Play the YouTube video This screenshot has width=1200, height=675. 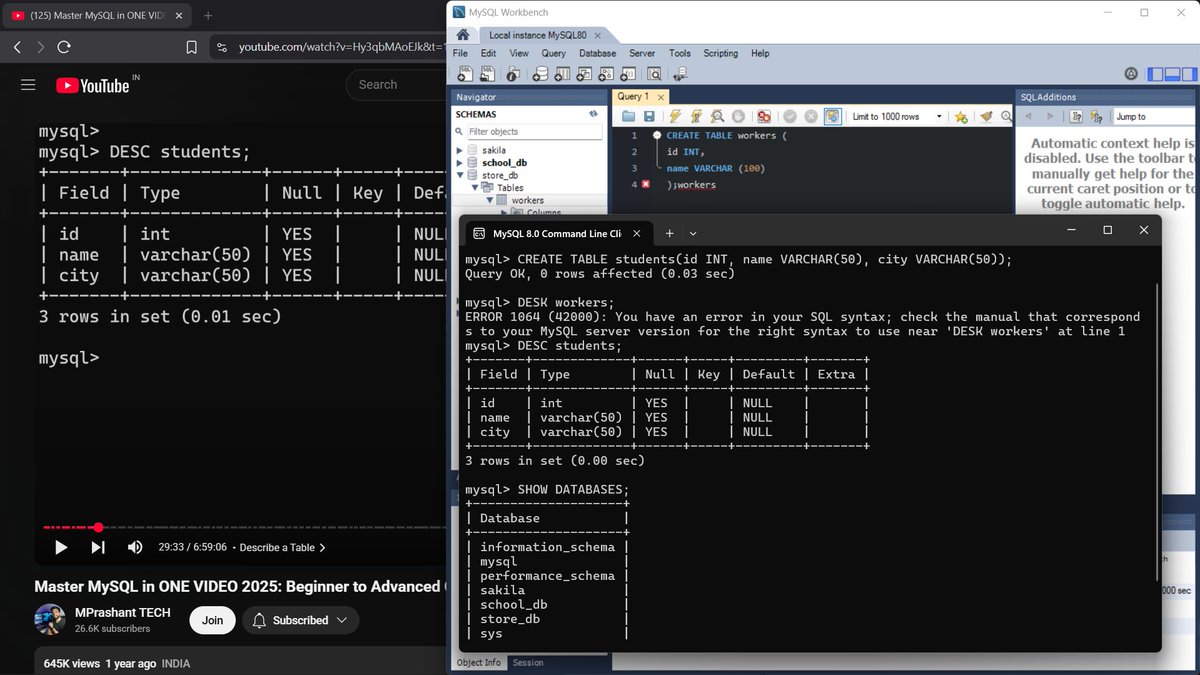(61, 547)
